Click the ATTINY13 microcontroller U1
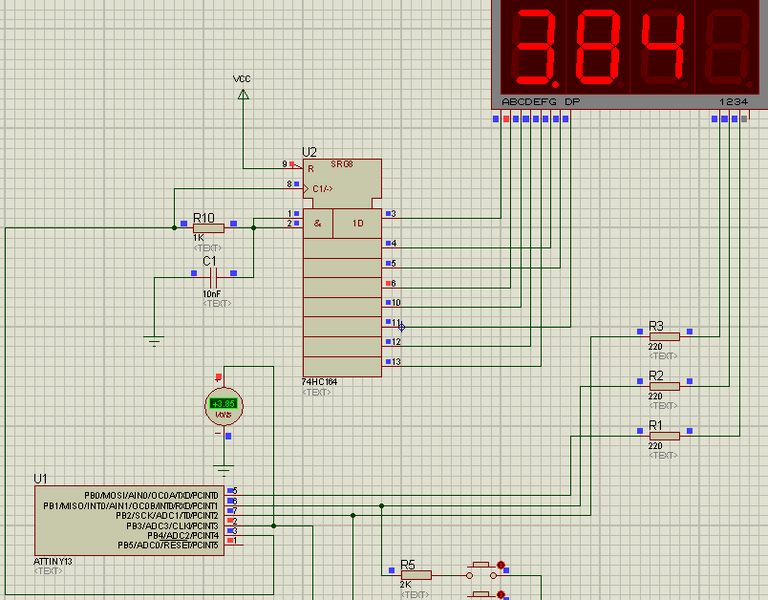 coord(130,518)
